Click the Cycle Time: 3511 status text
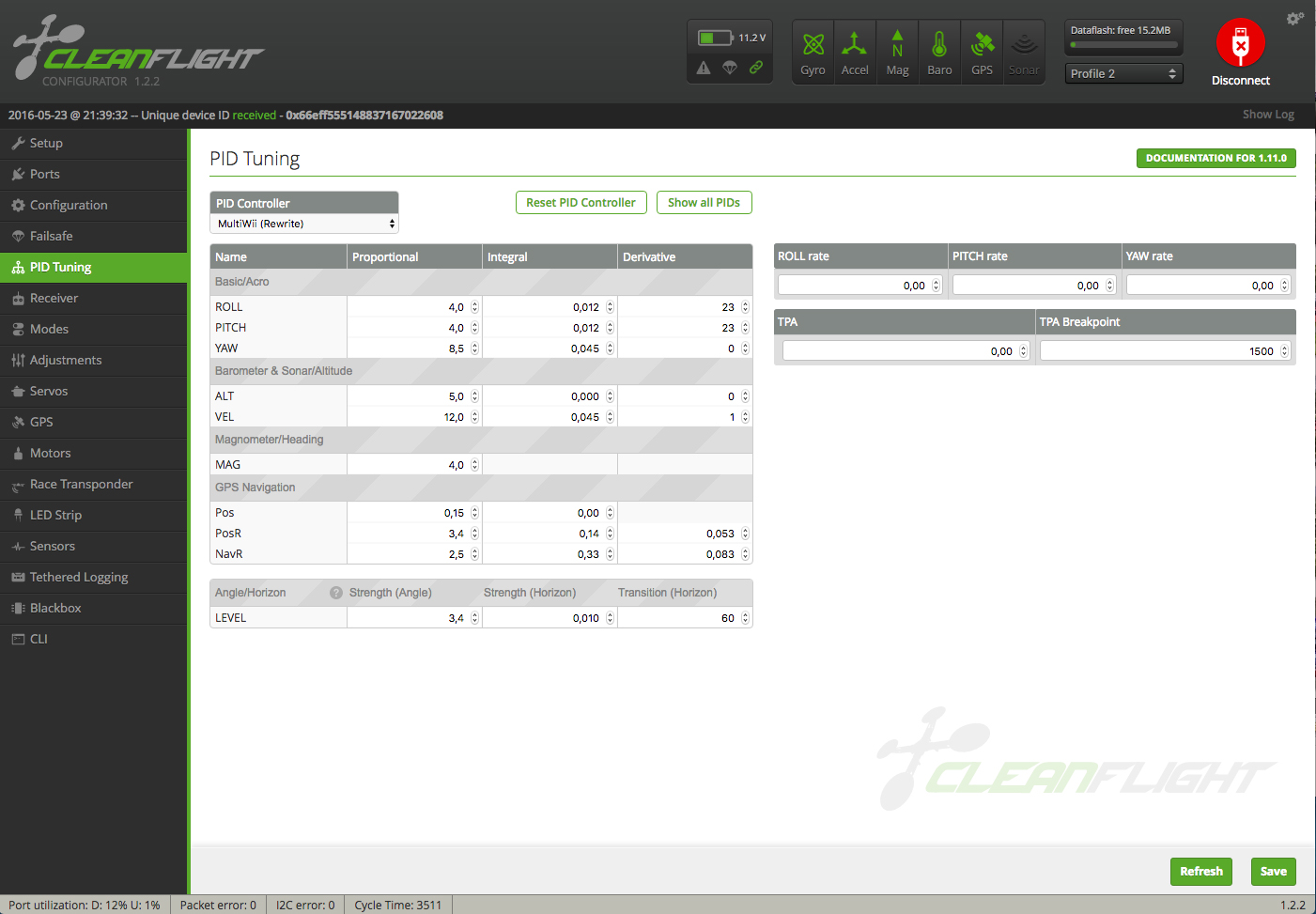 point(398,906)
